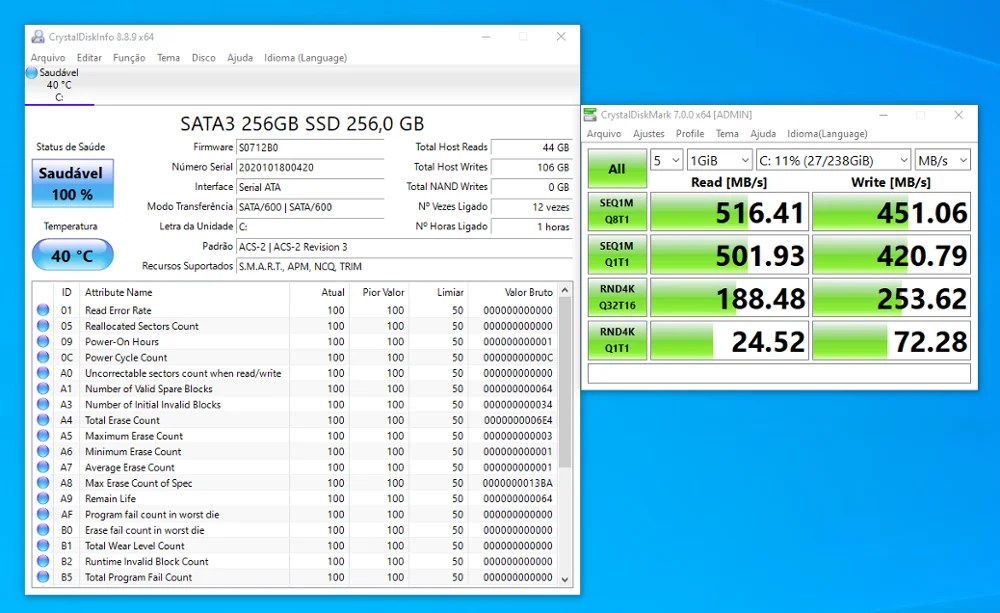This screenshot has height=613, width=1000.
Task: Start the SEQ1M Q8T1 test
Action: [x=617, y=211]
